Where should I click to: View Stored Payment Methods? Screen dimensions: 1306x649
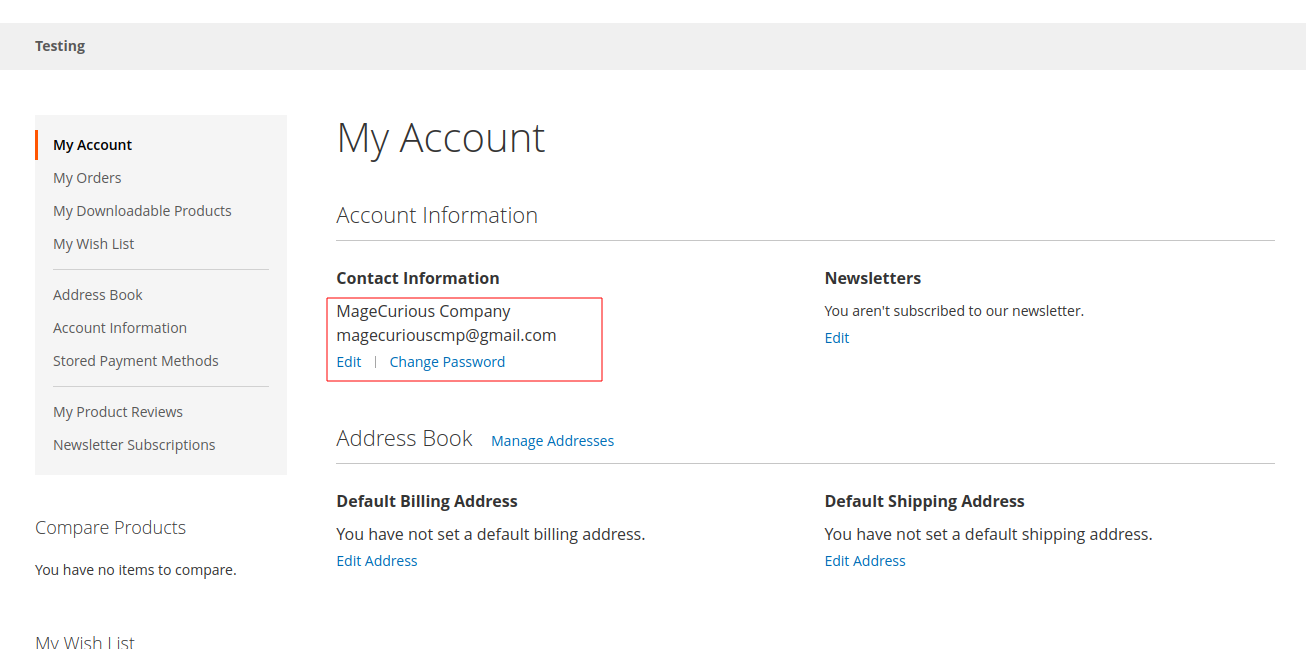(x=136, y=360)
